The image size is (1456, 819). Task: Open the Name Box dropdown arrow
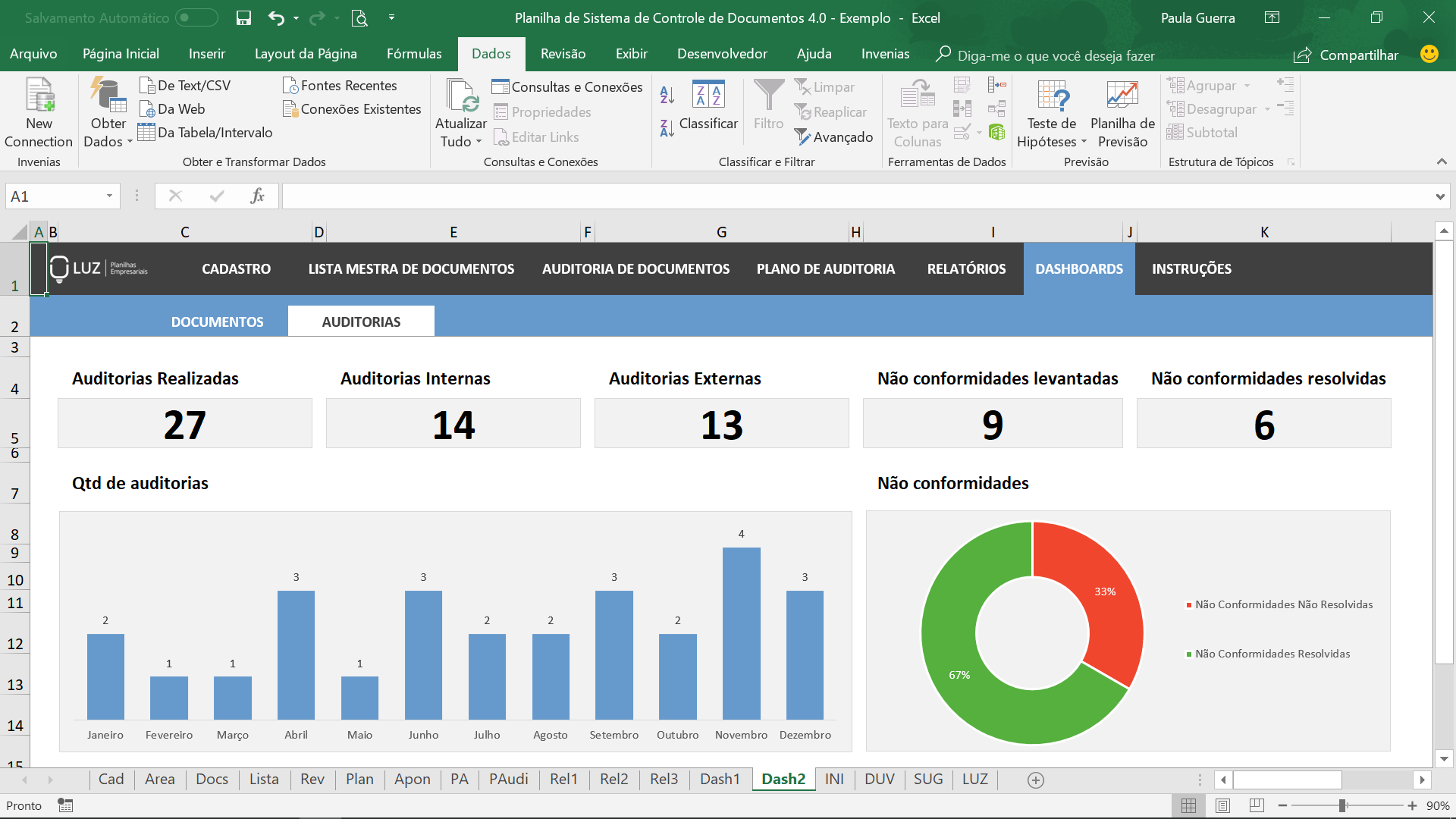(109, 196)
